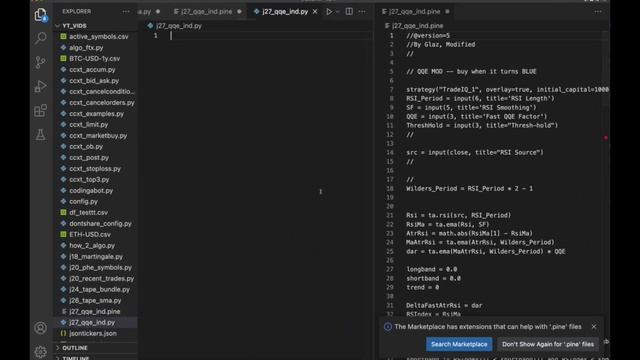Run the Python file with play button
This screenshot has width=640, height=360.
coord(329,11)
